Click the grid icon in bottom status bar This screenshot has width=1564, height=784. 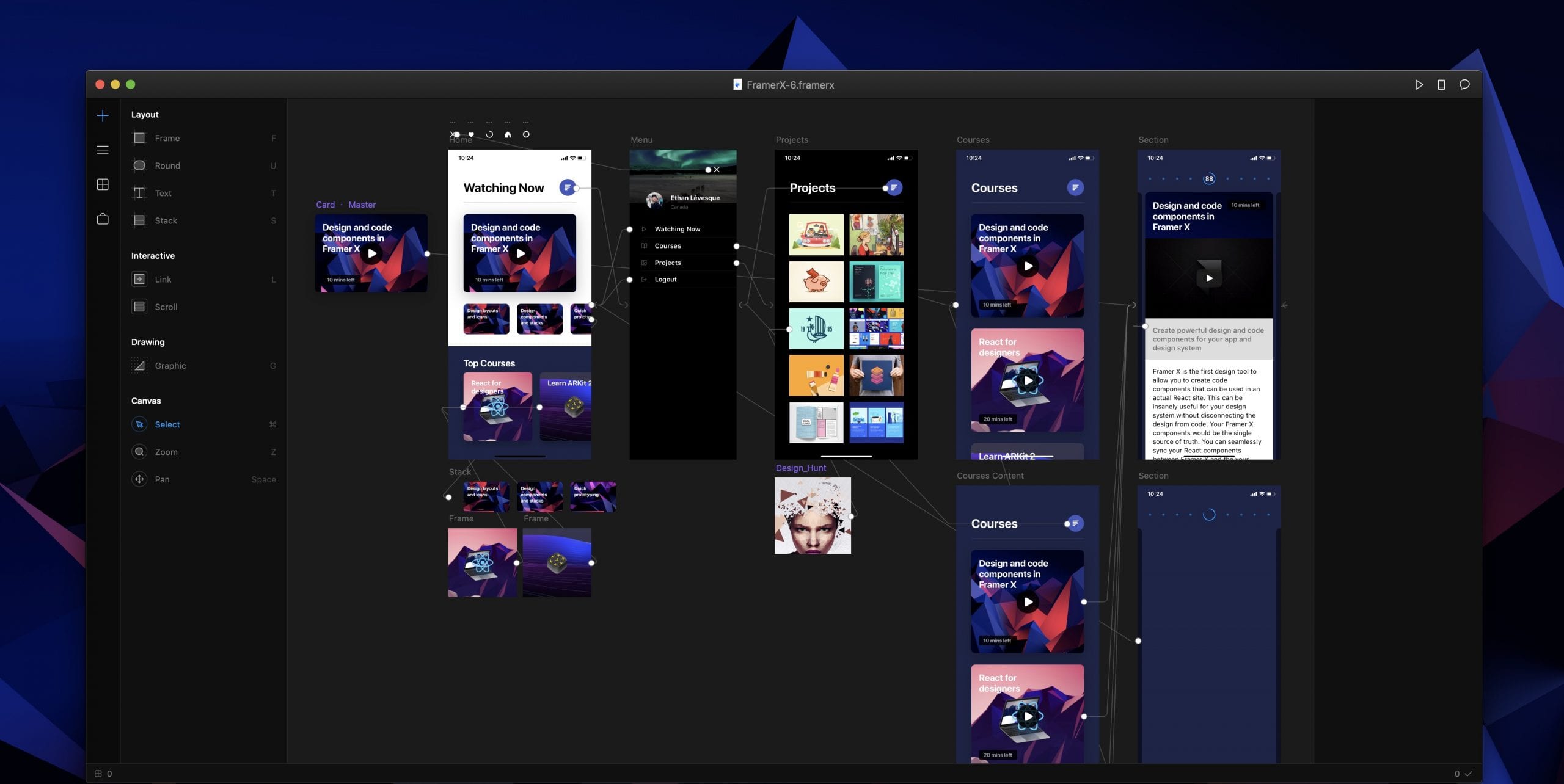pyautogui.click(x=98, y=774)
